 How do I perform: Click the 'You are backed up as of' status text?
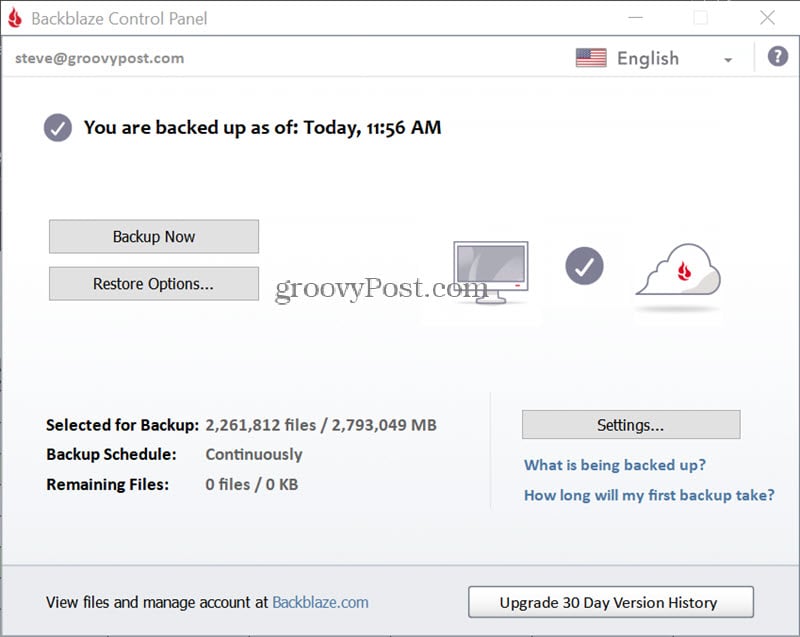click(x=262, y=127)
